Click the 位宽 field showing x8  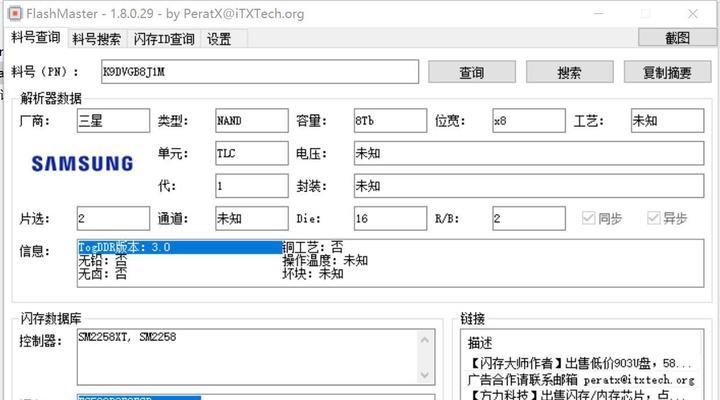529,121
